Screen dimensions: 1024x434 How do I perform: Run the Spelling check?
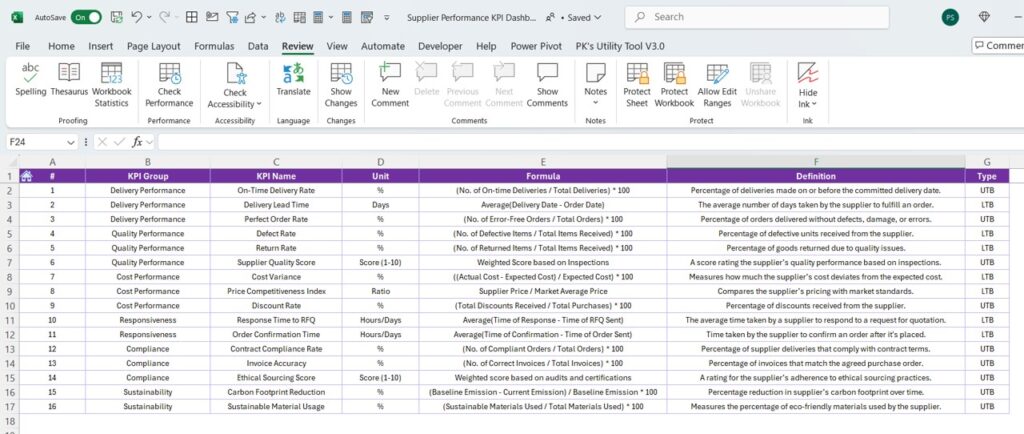tap(31, 80)
